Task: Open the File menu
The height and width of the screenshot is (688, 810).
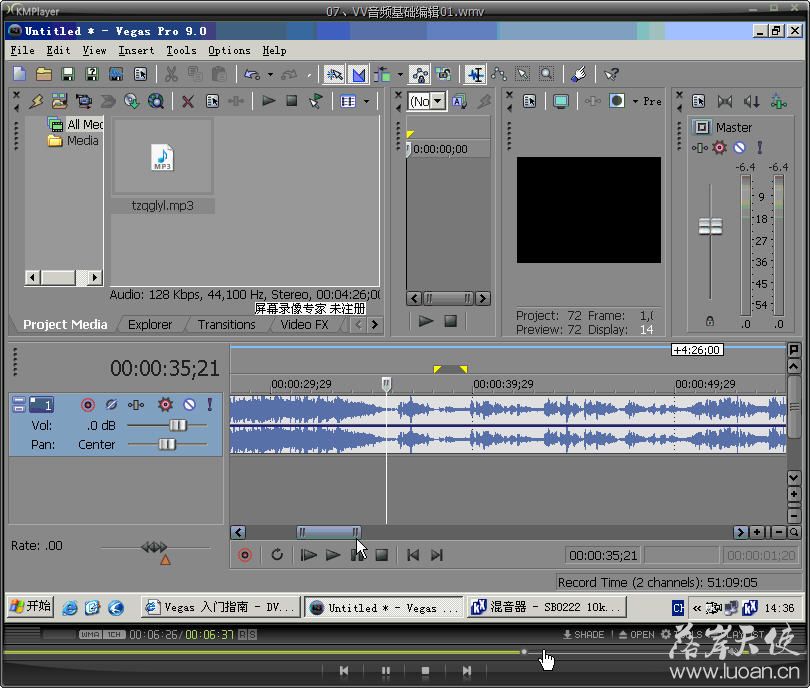Action: point(22,51)
